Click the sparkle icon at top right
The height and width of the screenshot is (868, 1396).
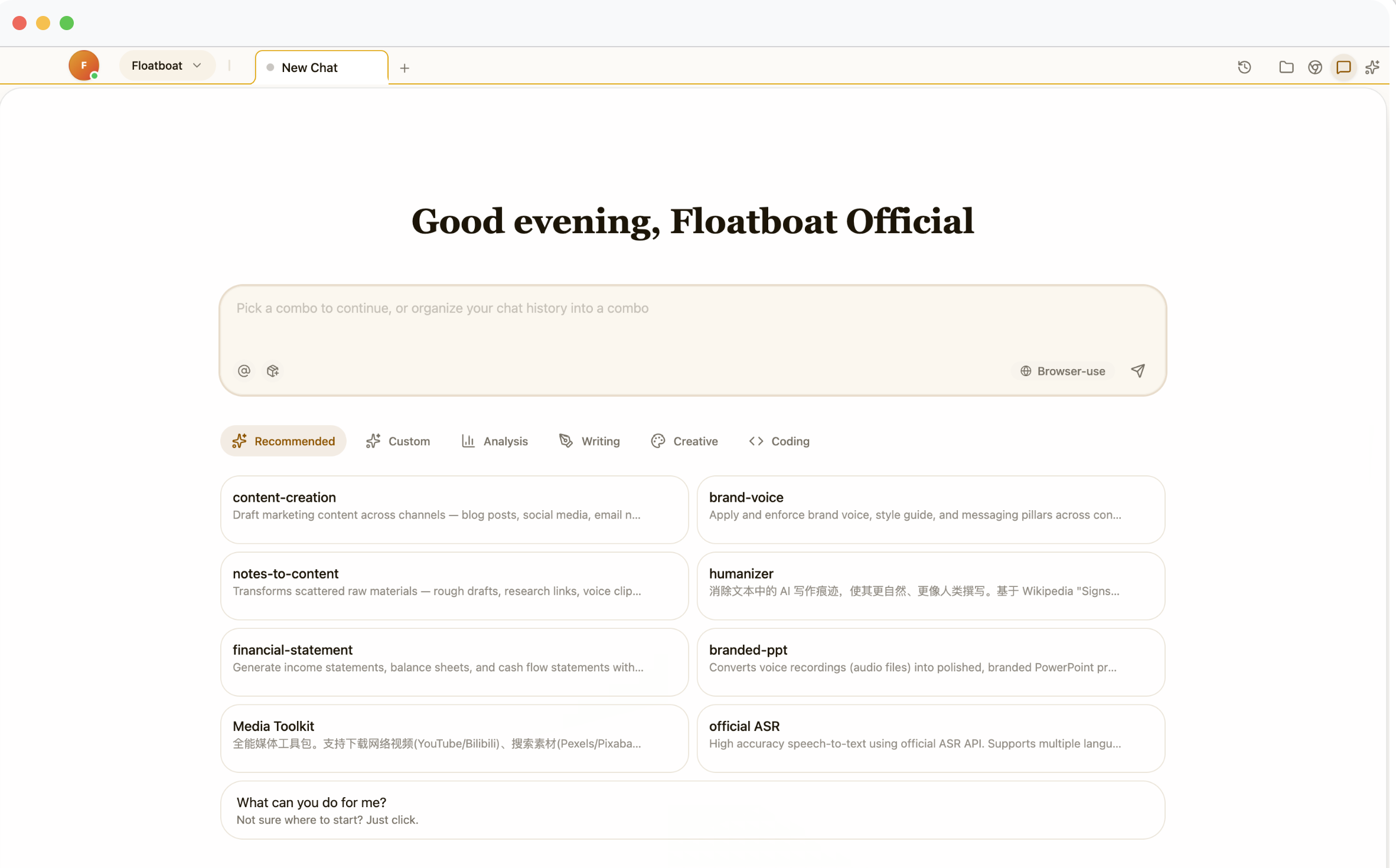(1372, 67)
